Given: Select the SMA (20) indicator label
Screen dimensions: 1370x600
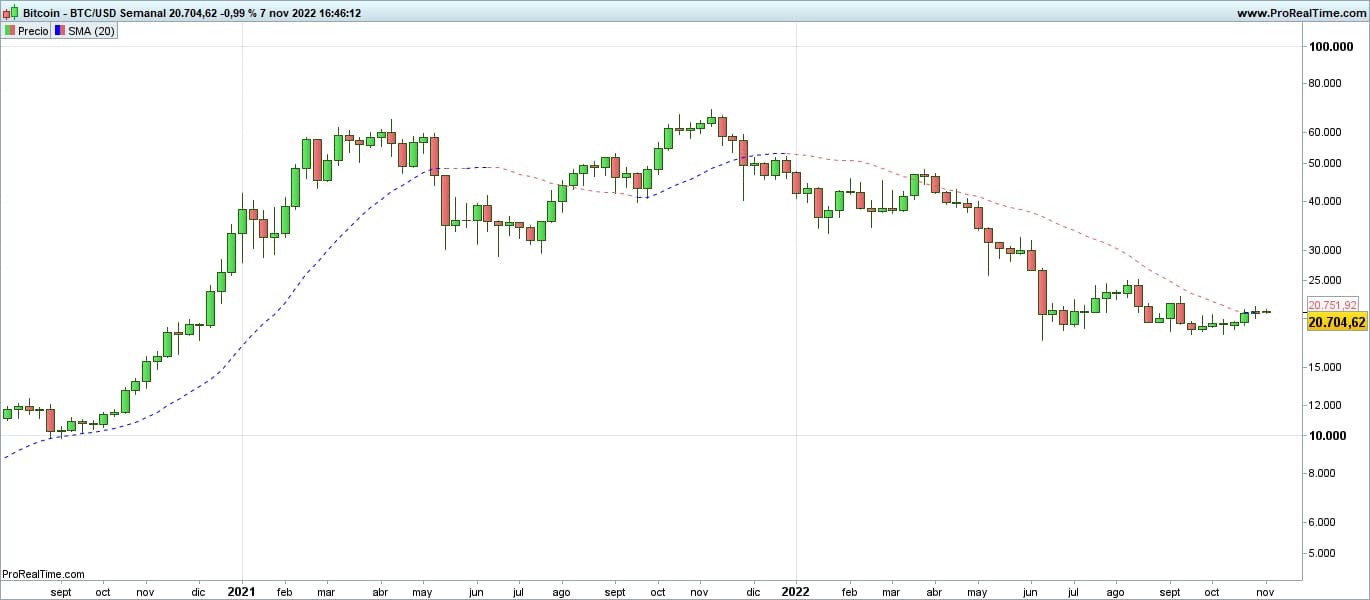Looking at the screenshot, I should 91,31.
